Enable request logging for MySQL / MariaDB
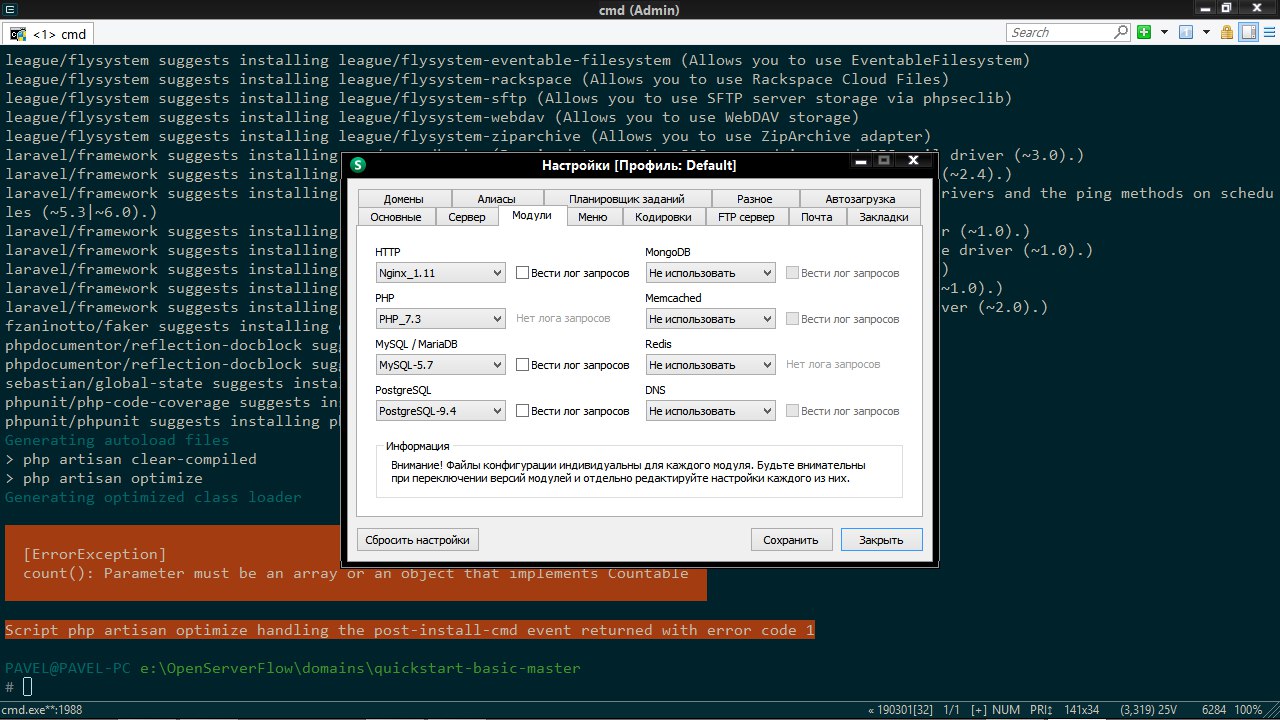Image resolution: width=1280 pixels, height=720 pixels. pyautogui.click(x=523, y=365)
